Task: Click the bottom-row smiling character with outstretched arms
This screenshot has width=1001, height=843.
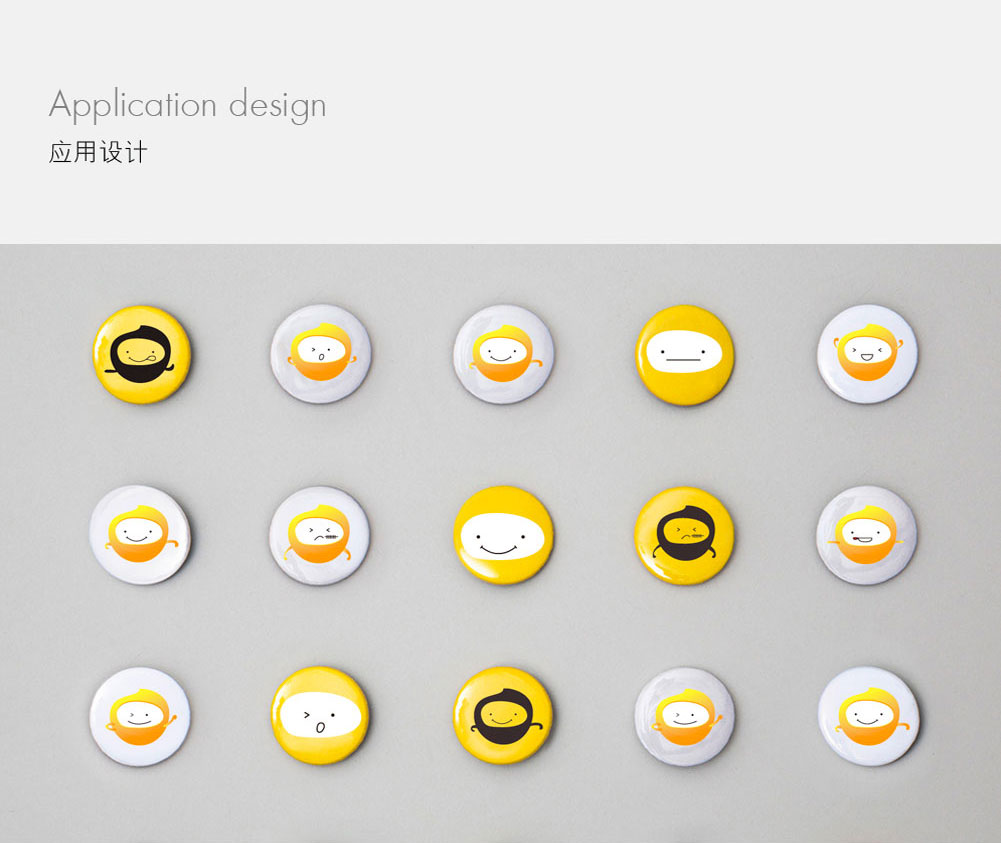Action: 868,715
